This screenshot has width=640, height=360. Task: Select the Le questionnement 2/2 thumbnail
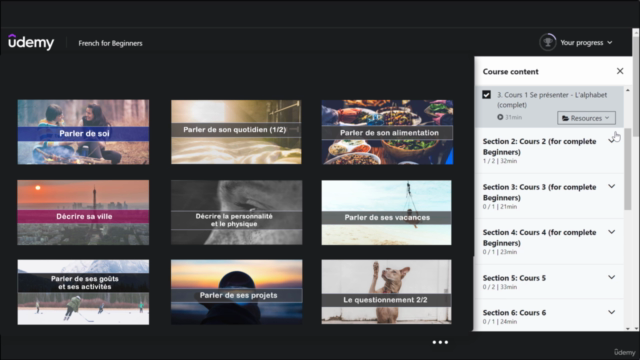coord(387,292)
